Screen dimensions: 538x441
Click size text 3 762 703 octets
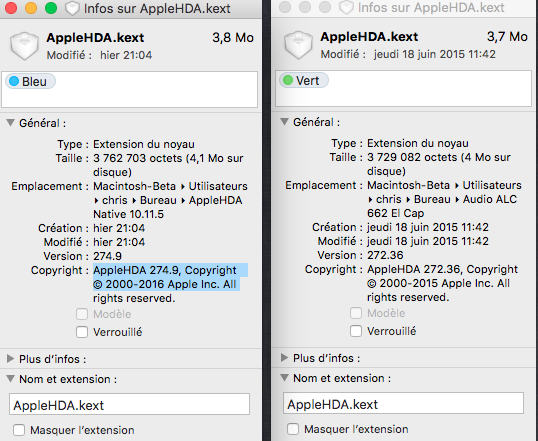pyautogui.click(x=138, y=158)
